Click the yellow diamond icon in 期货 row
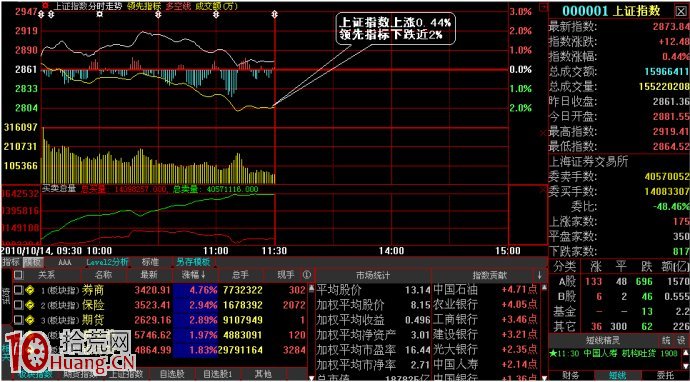The image size is (690, 382). coord(29,320)
